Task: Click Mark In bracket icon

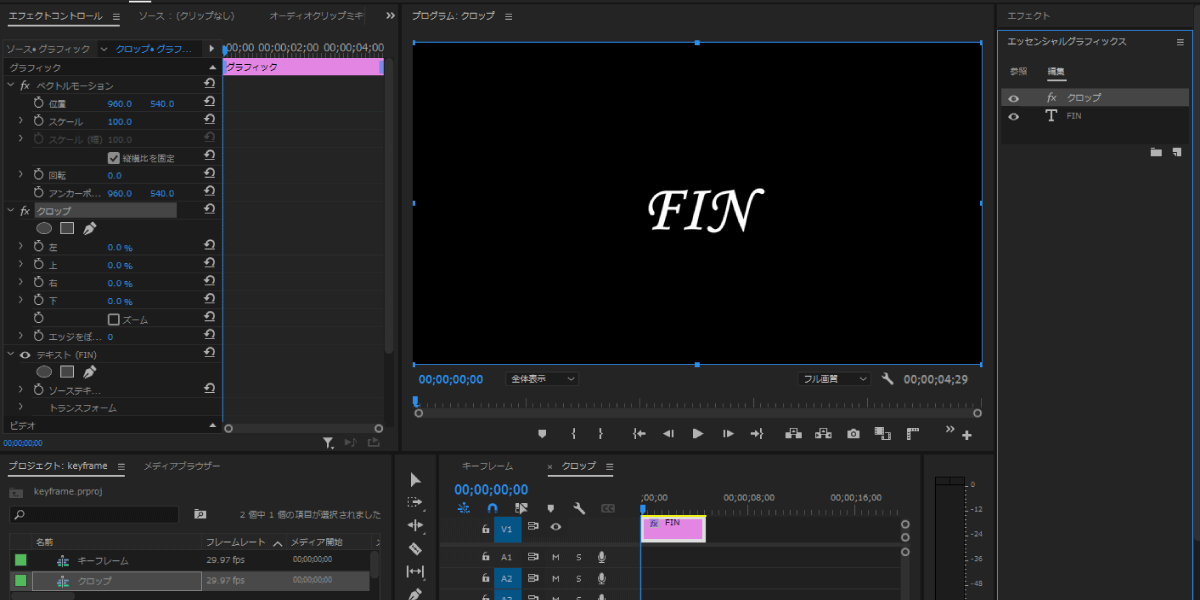Action: (573, 434)
